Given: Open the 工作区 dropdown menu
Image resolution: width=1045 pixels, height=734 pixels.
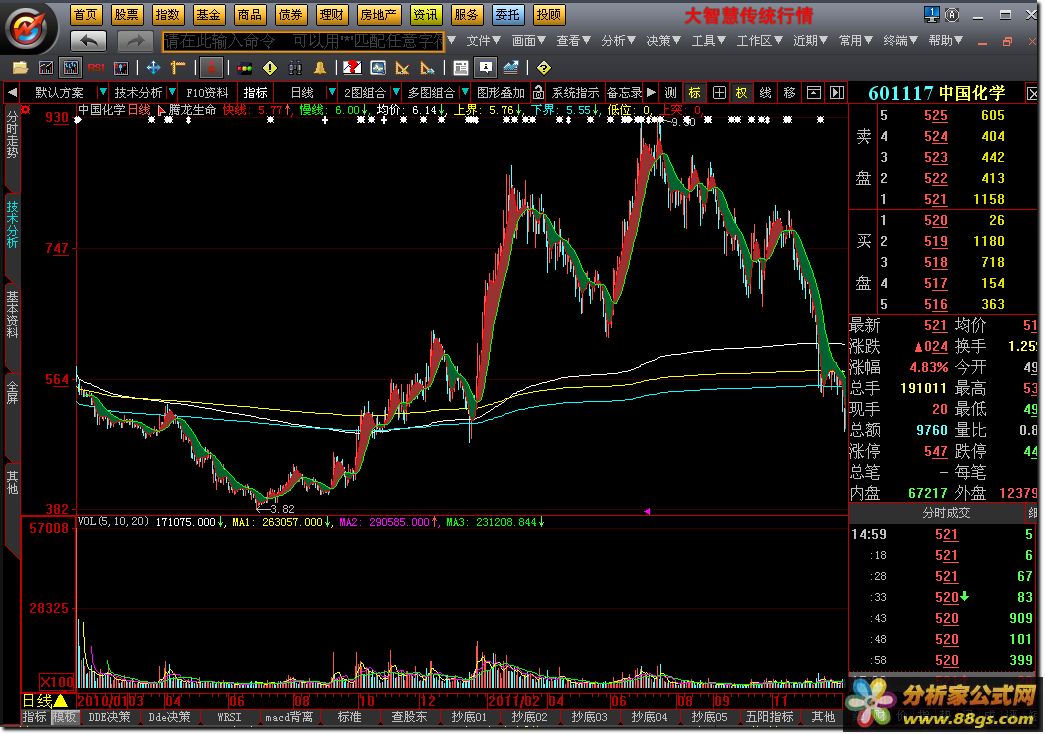Looking at the screenshot, I should coord(759,41).
